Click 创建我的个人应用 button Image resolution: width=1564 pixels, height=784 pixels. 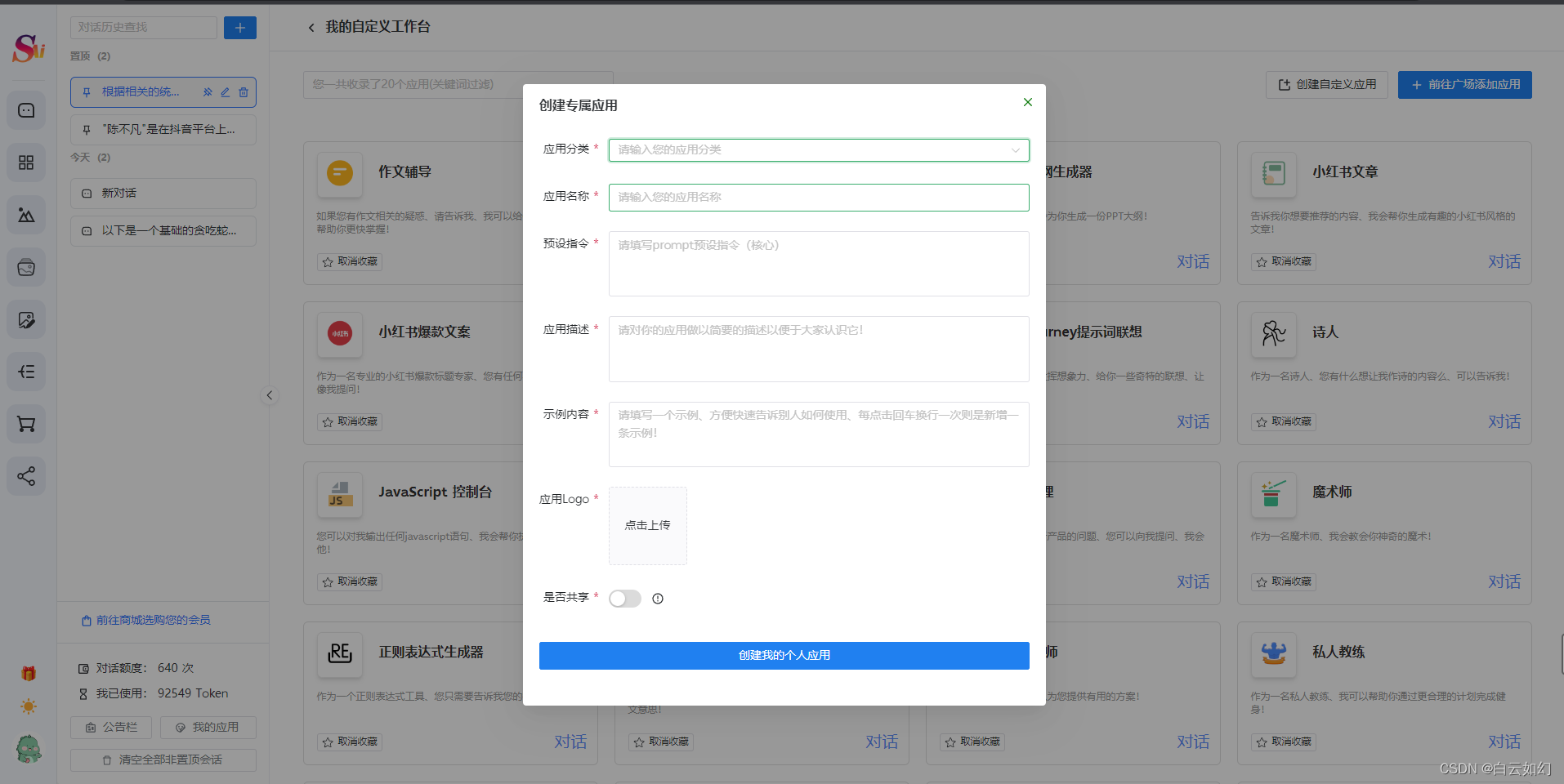tap(784, 656)
